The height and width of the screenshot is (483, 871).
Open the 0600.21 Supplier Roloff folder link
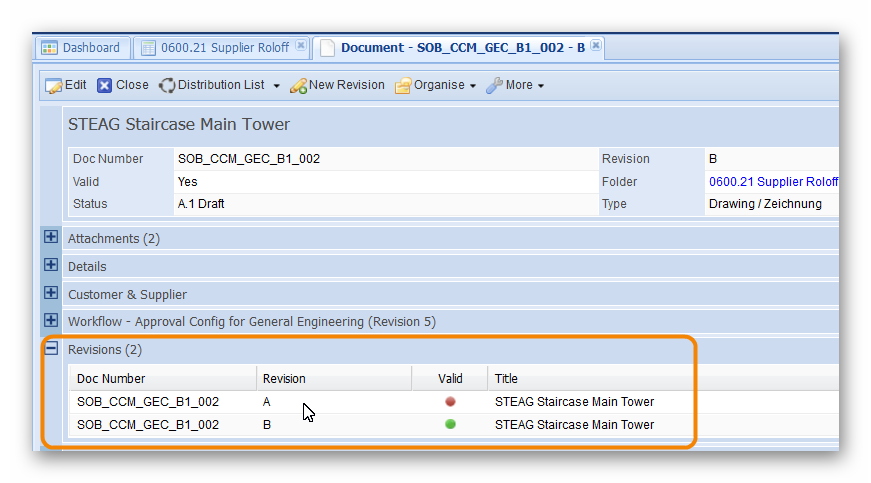[773, 182]
